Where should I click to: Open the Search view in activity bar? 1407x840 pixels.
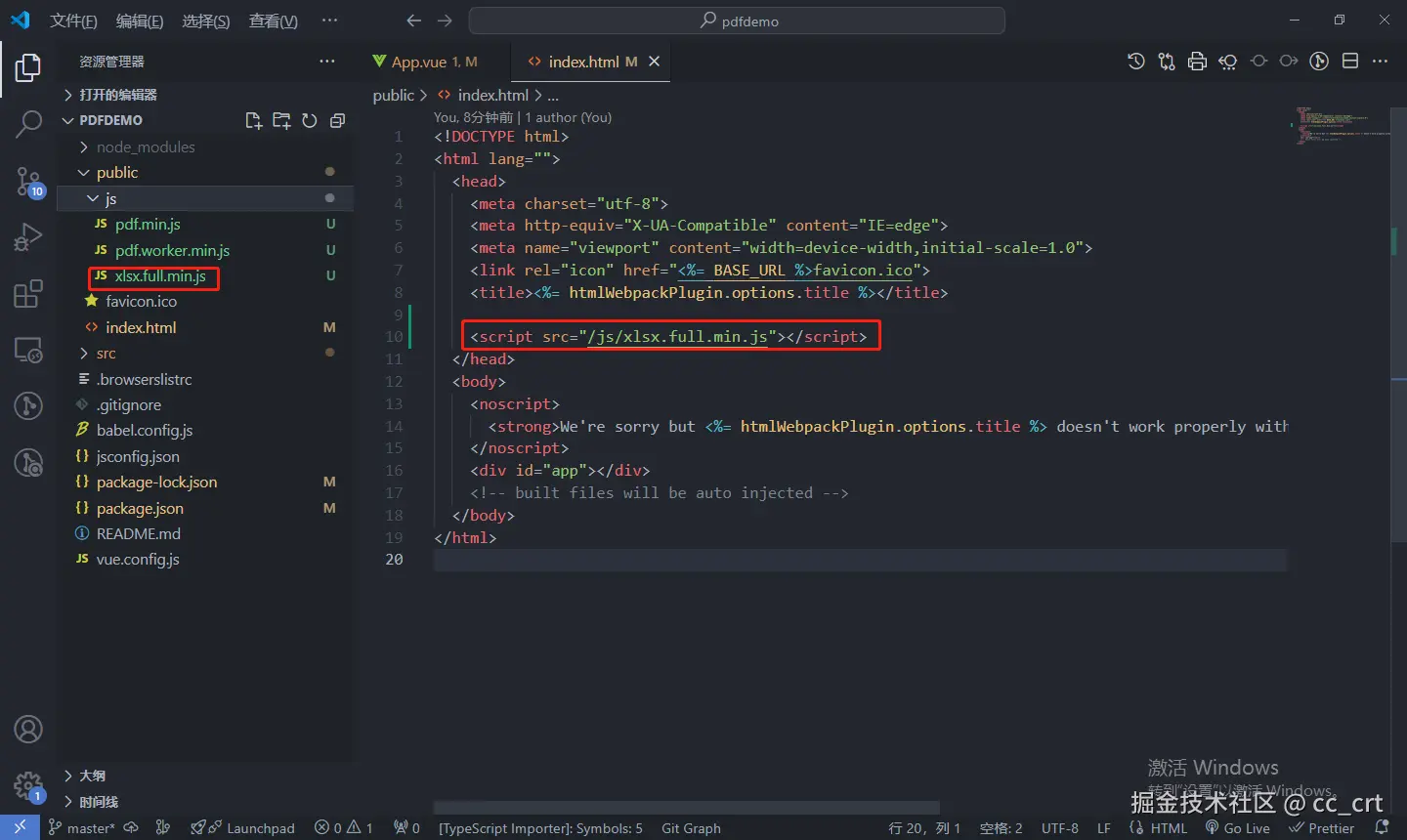[28, 124]
